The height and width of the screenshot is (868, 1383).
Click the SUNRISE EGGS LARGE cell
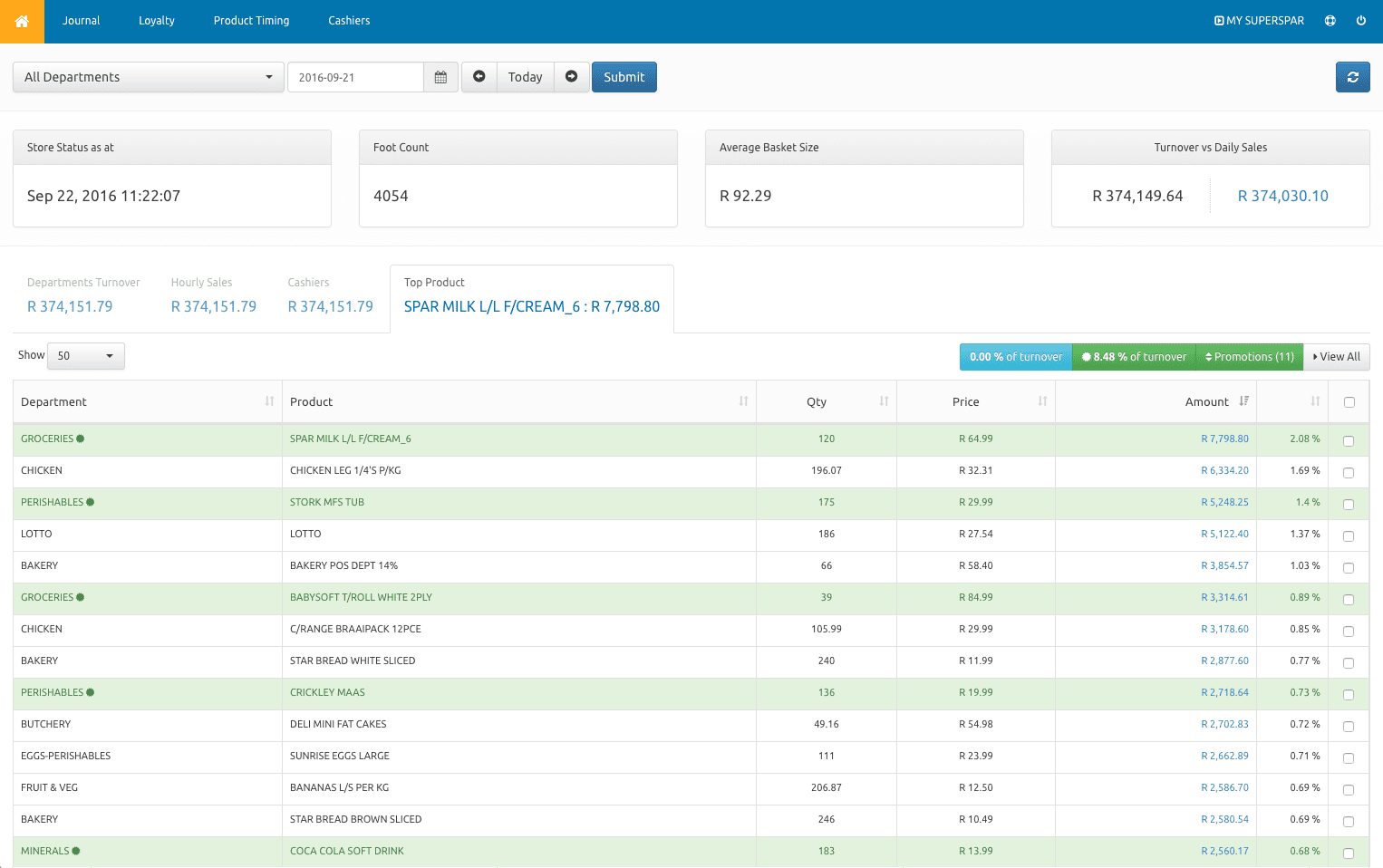[518, 756]
